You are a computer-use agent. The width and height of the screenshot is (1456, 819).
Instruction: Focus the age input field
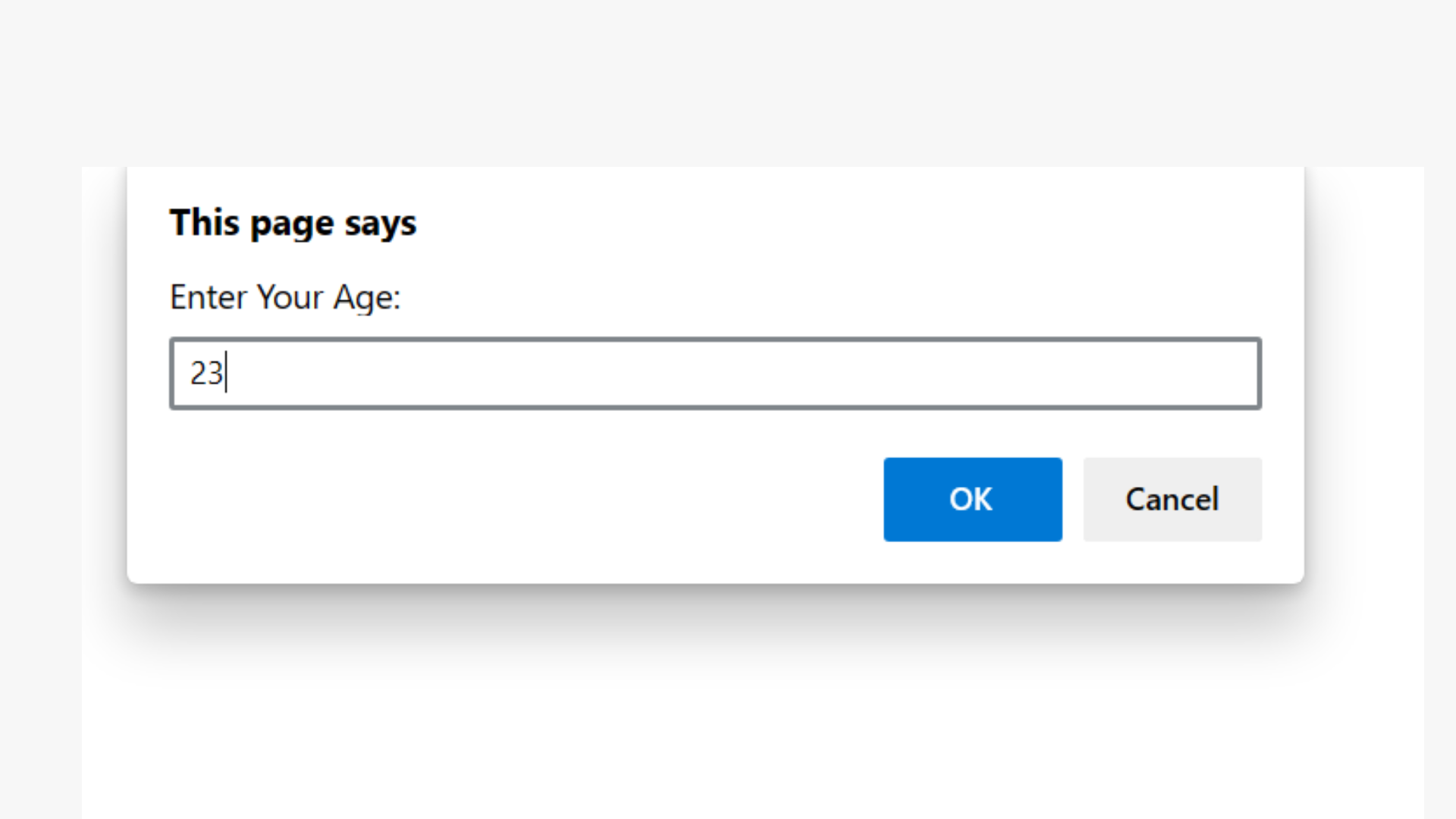click(x=715, y=373)
